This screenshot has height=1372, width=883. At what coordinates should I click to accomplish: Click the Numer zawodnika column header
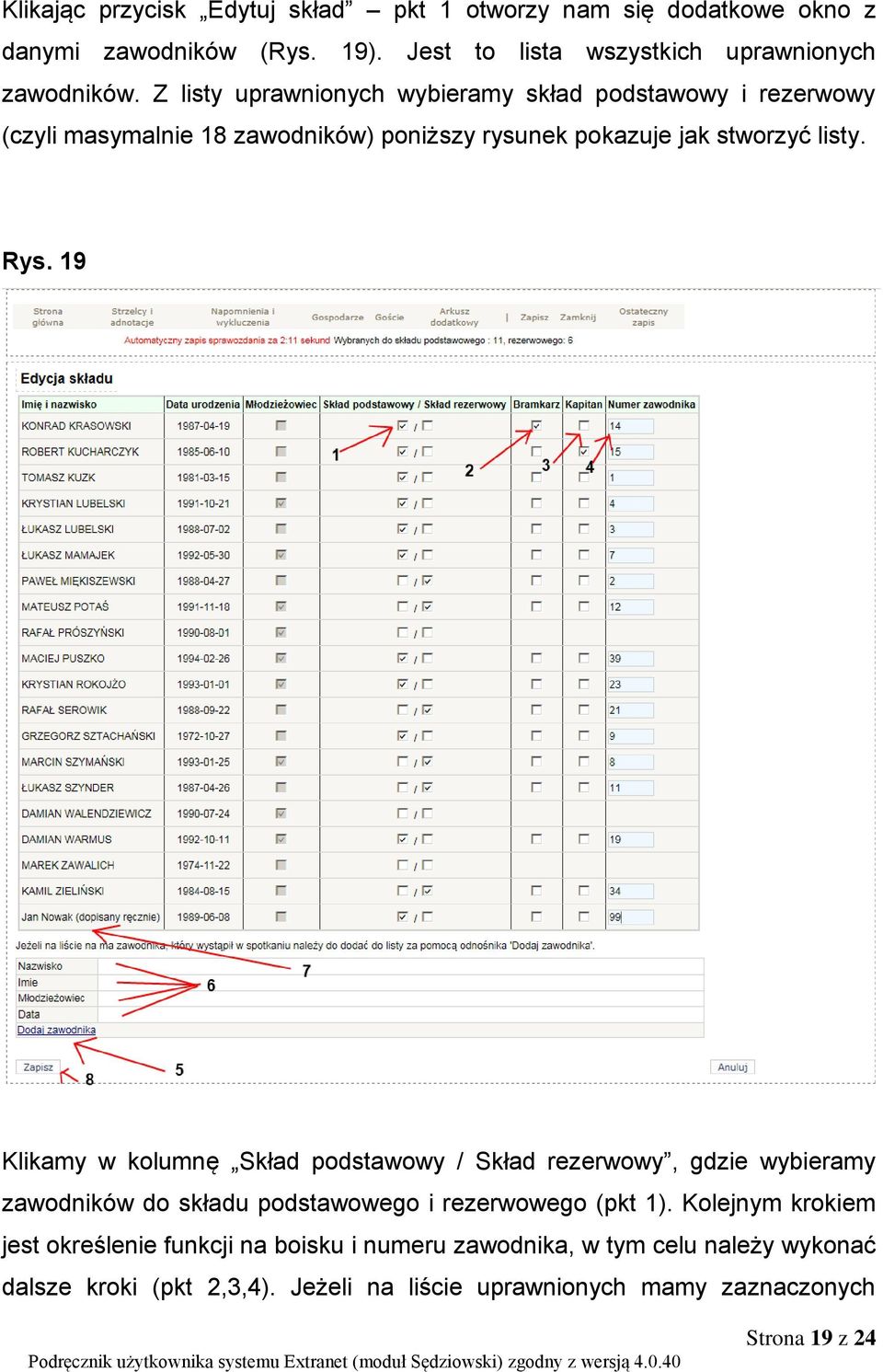tap(651, 404)
